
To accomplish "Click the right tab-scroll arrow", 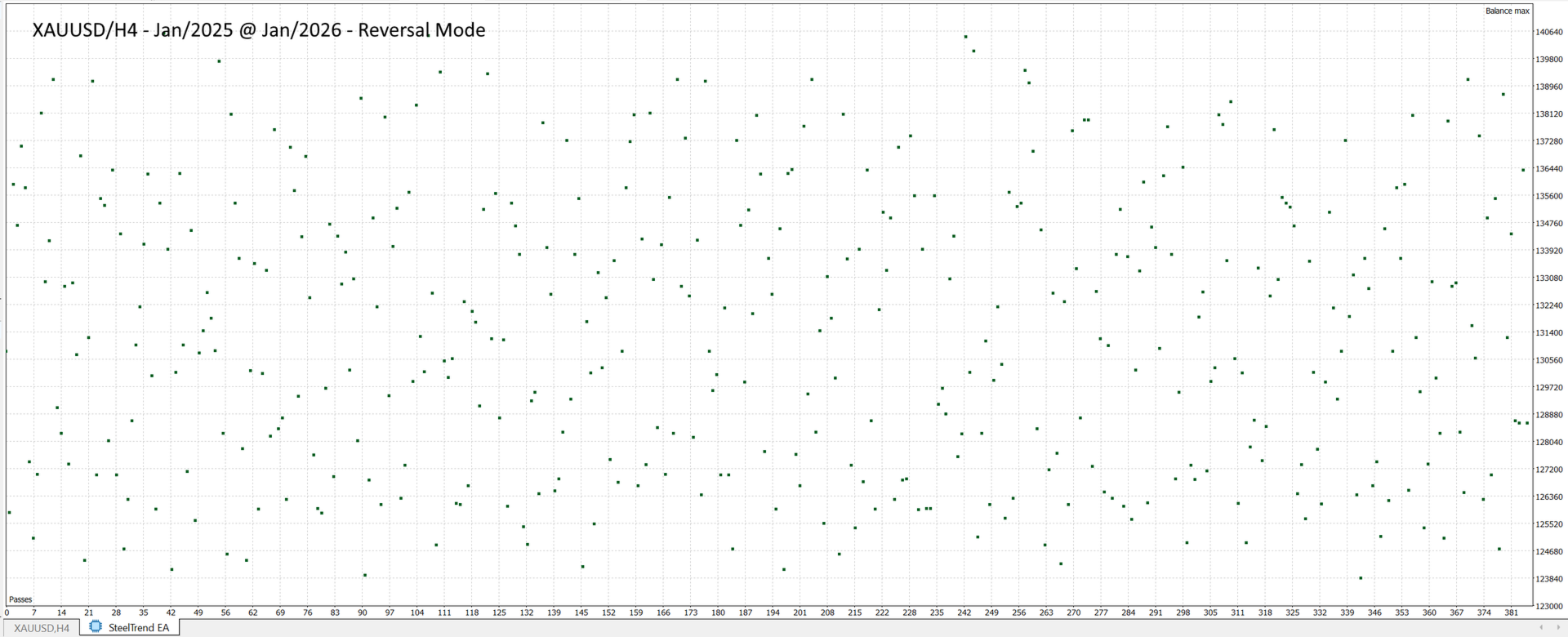I will point(1557,627).
